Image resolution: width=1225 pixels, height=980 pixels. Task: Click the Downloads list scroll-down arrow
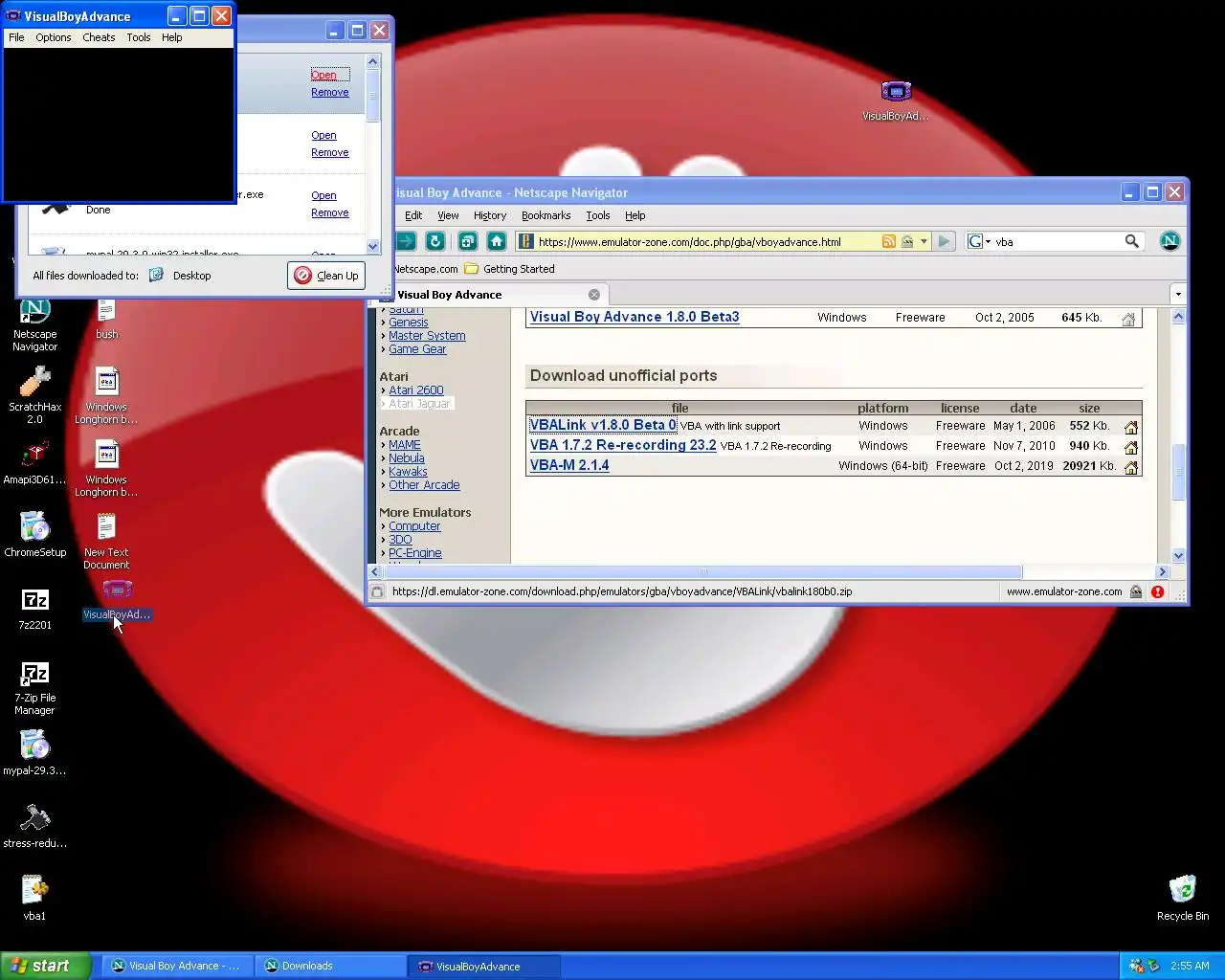pos(373,246)
